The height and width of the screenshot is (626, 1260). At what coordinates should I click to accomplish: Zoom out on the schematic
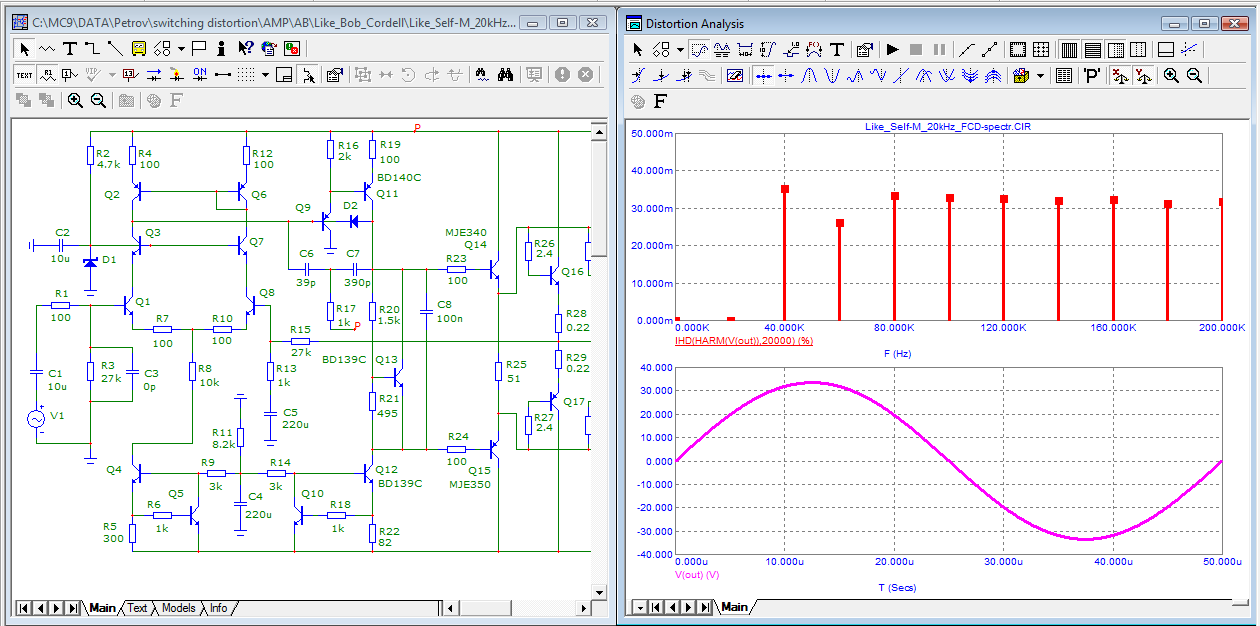click(x=98, y=100)
